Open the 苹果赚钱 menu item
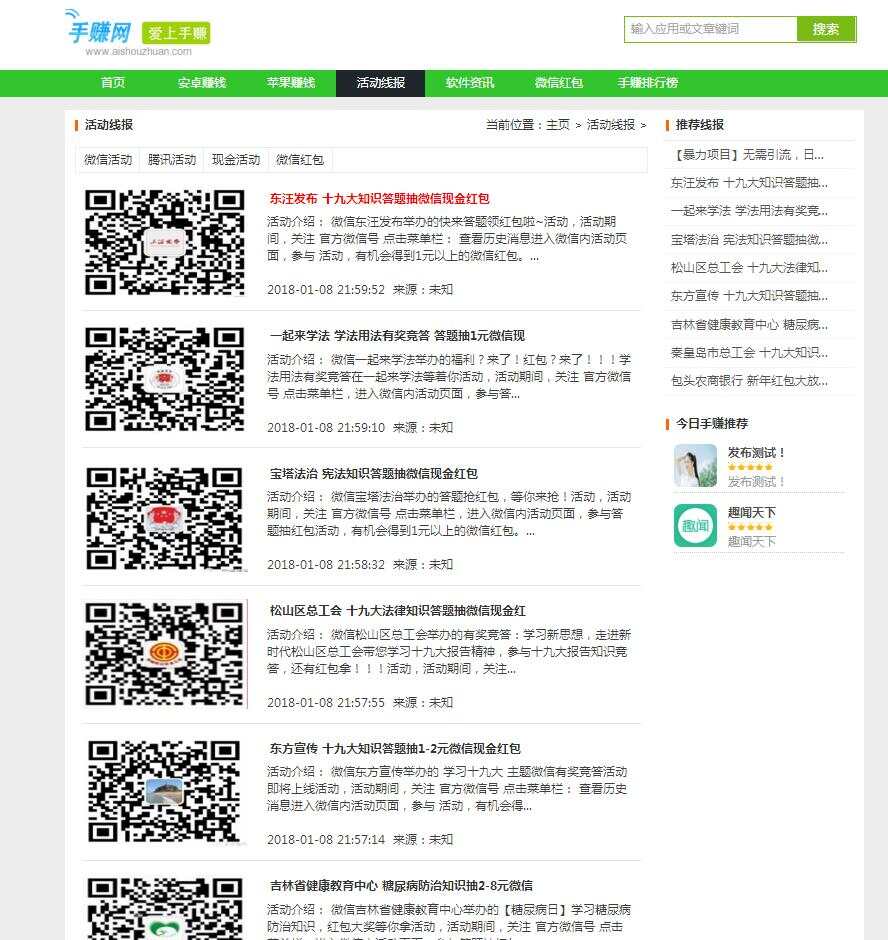 [291, 83]
